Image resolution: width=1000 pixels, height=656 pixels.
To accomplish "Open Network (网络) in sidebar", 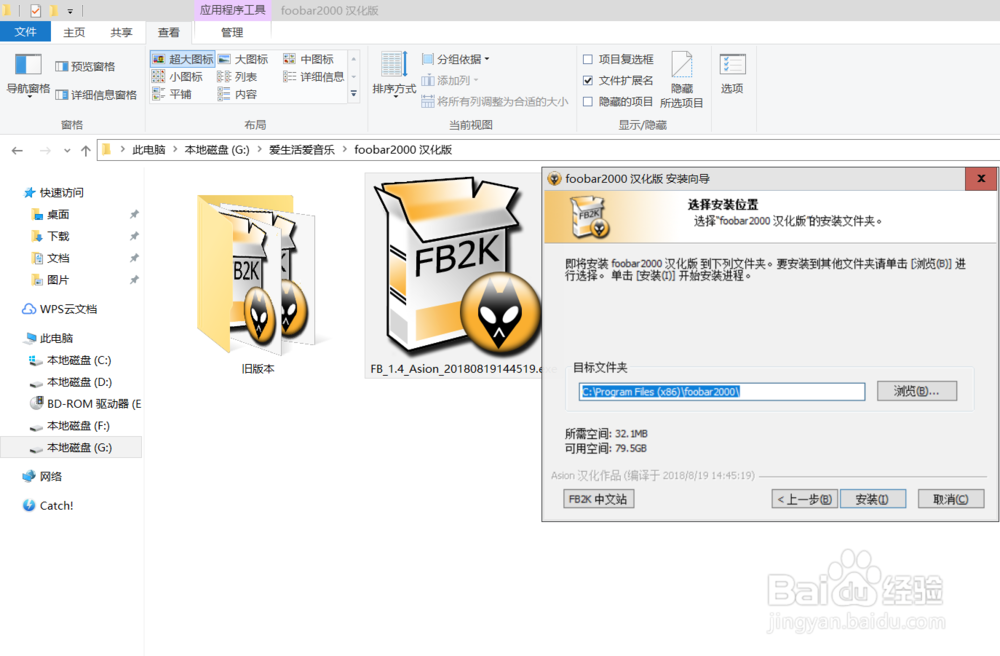I will click(x=43, y=476).
